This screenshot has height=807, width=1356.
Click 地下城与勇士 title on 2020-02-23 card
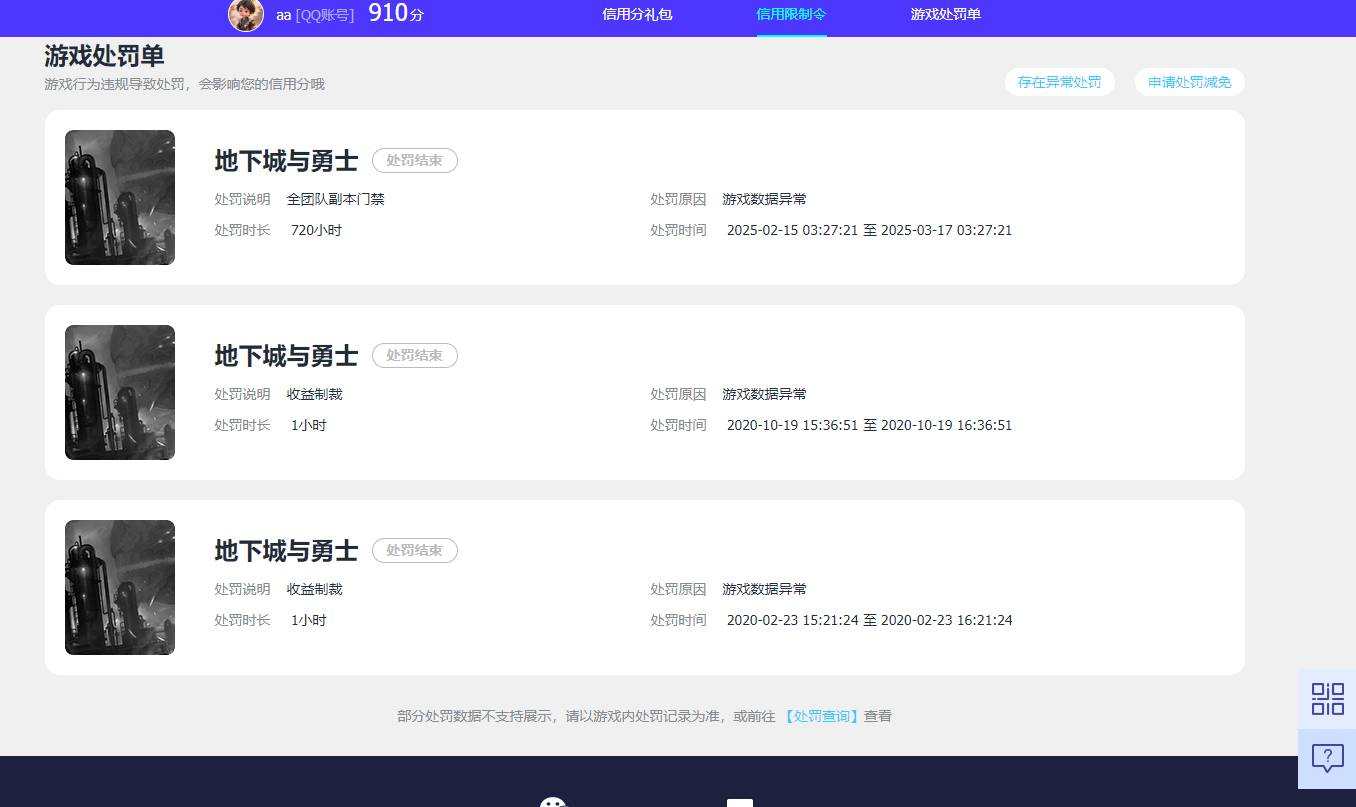click(286, 550)
